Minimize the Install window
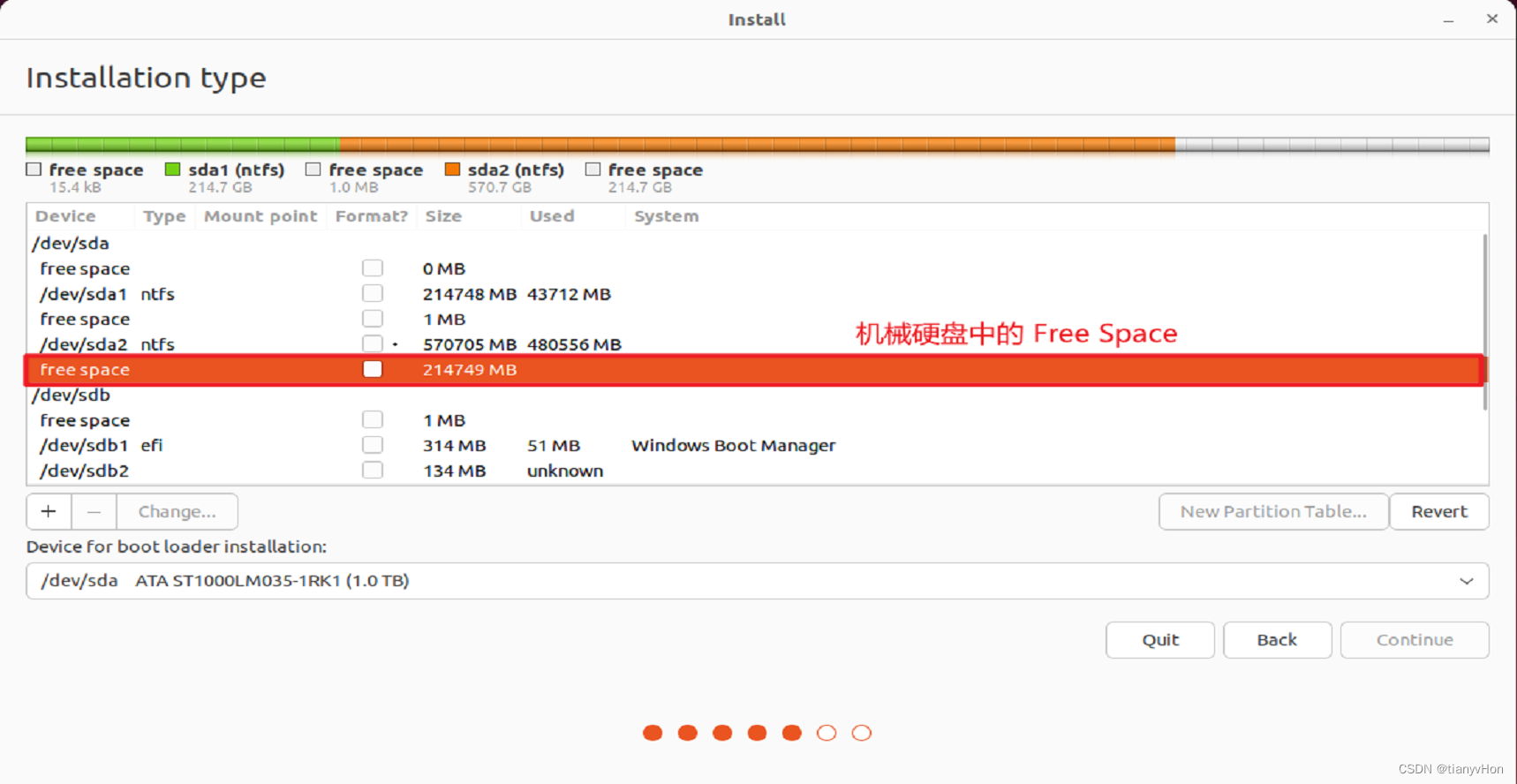 coord(1448,19)
